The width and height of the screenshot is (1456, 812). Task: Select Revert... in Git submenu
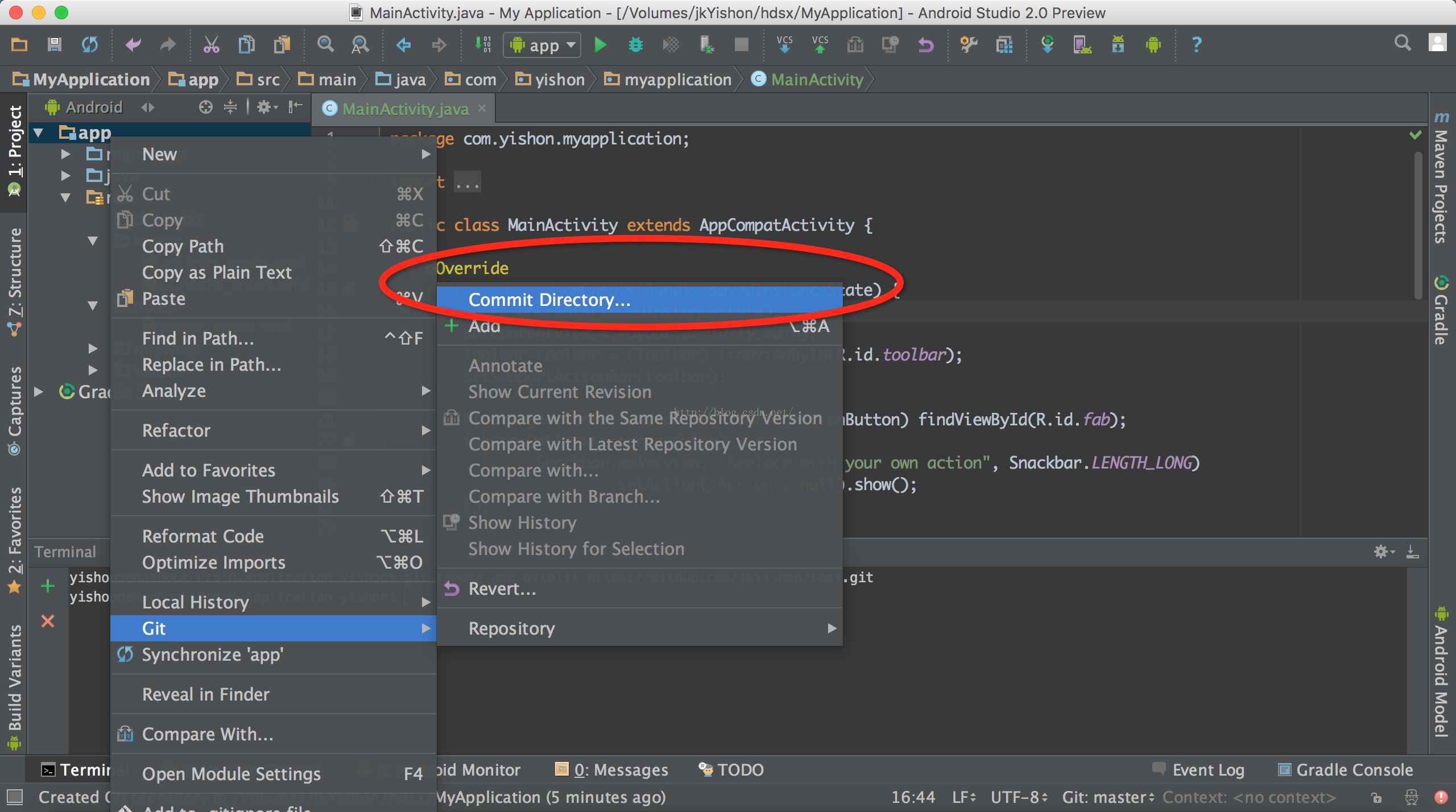coord(640,589)
